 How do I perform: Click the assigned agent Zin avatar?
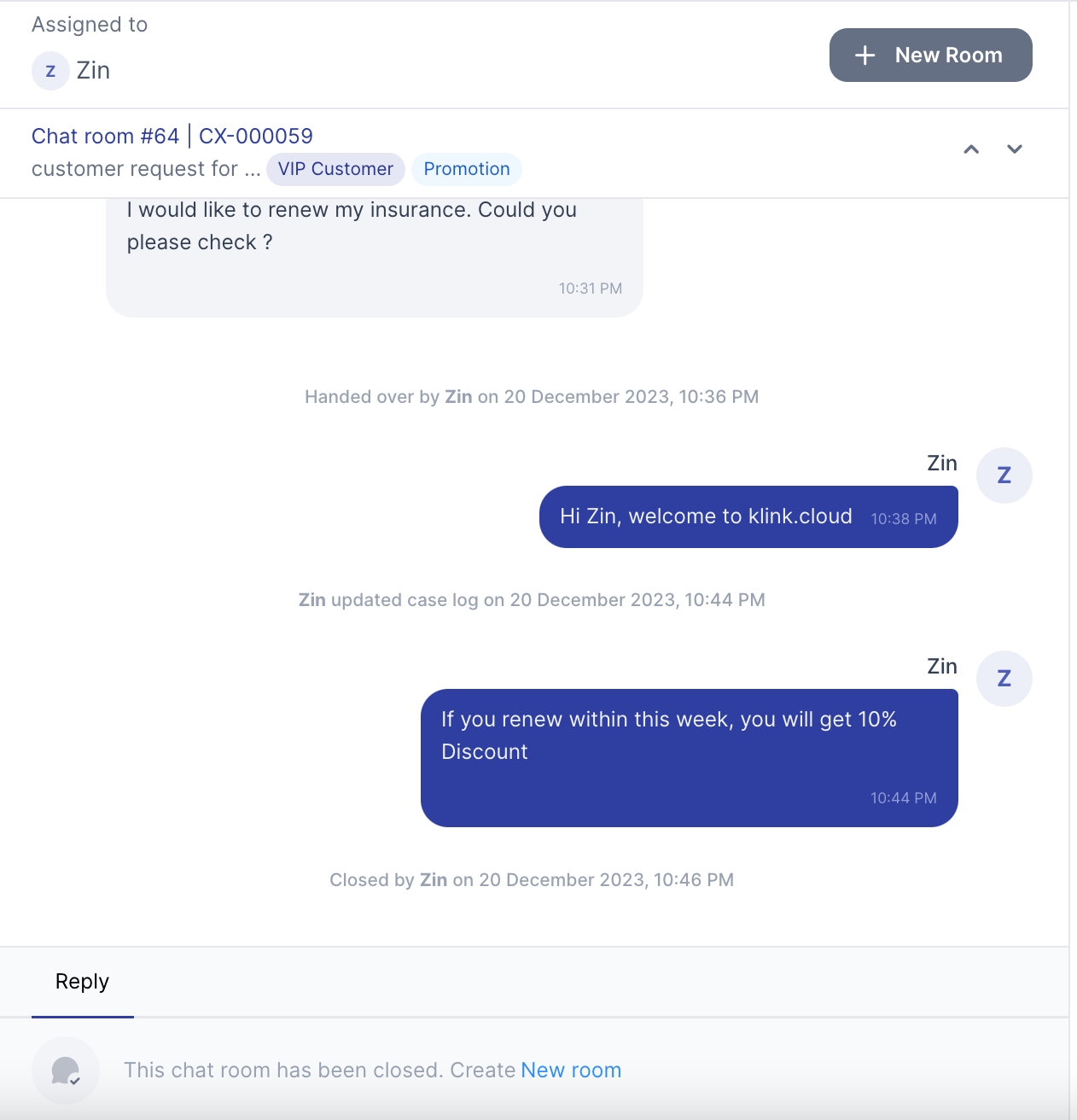coord(50,71)
